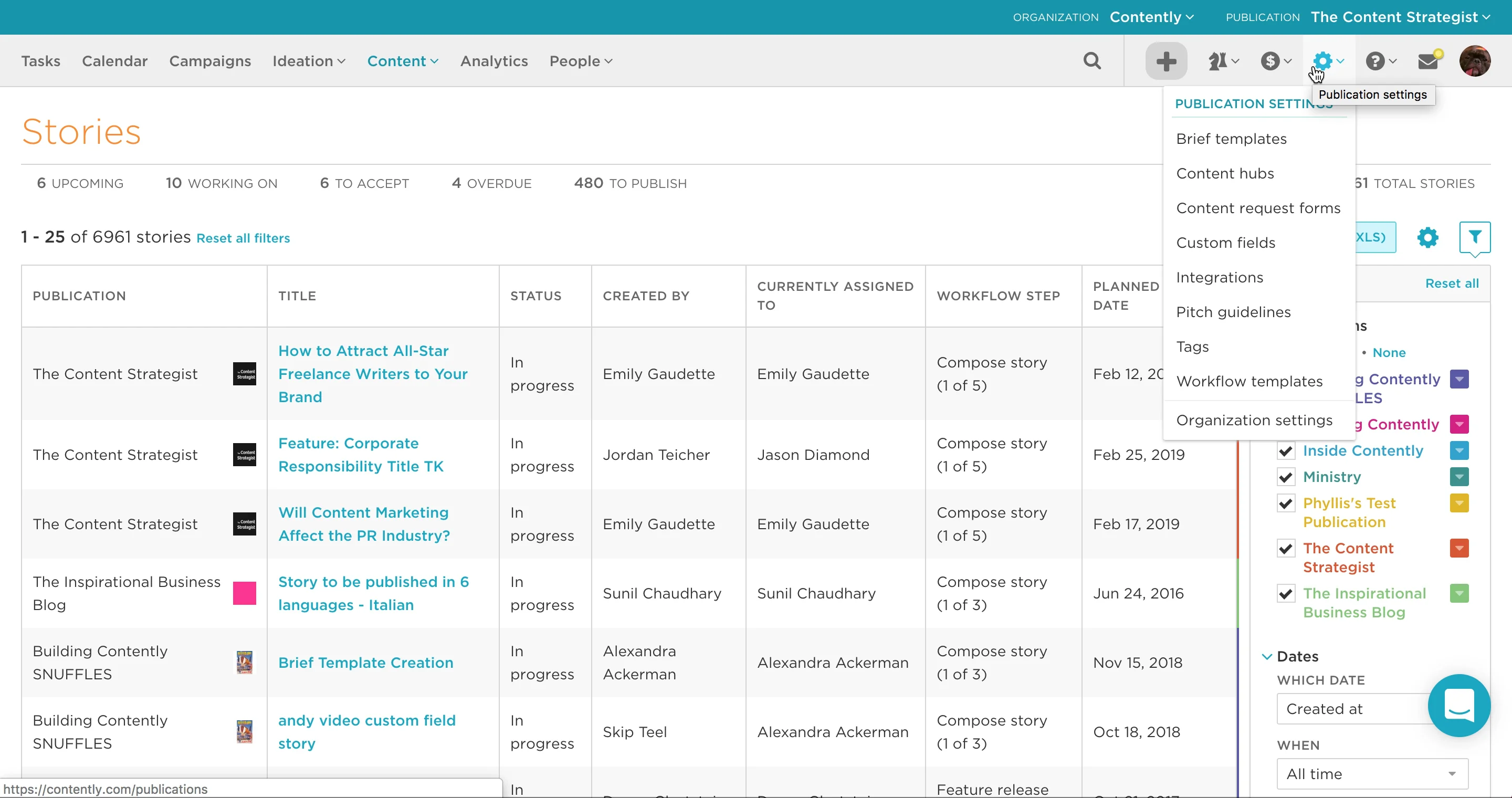Screen dimensions: 1512x798
Task: Select Integrations menu item
Action: point(1220,278)
